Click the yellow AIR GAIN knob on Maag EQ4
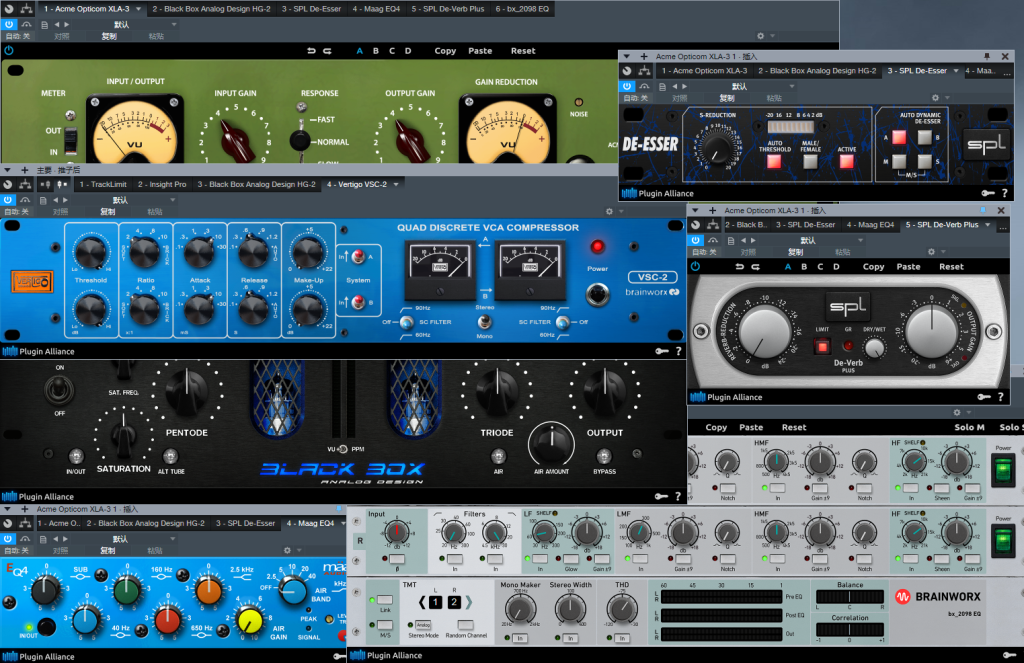This screenshot has width=1024, height=663. [249, 621]
